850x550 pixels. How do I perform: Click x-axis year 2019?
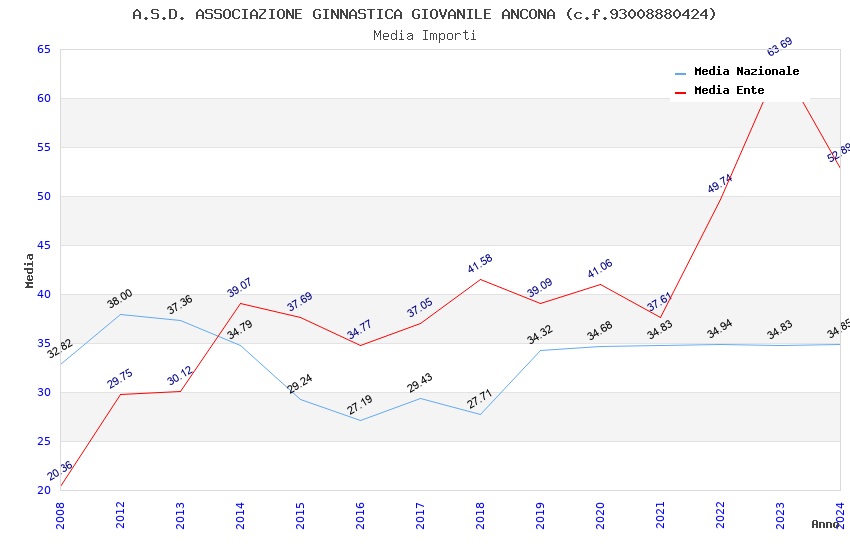coord(540,515)
